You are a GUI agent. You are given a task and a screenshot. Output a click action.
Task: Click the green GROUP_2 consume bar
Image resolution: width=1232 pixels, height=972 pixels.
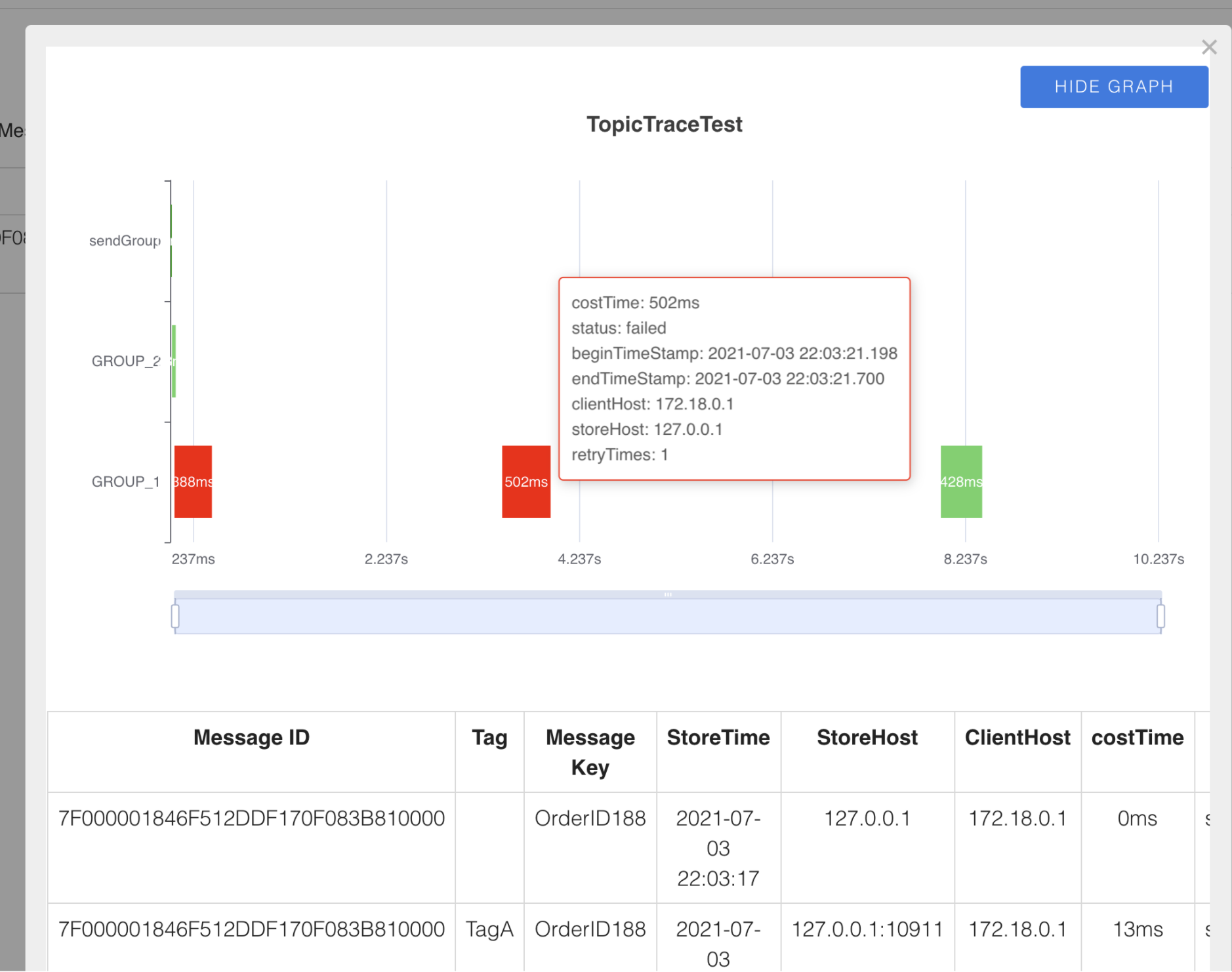click(x=174, y=361)
